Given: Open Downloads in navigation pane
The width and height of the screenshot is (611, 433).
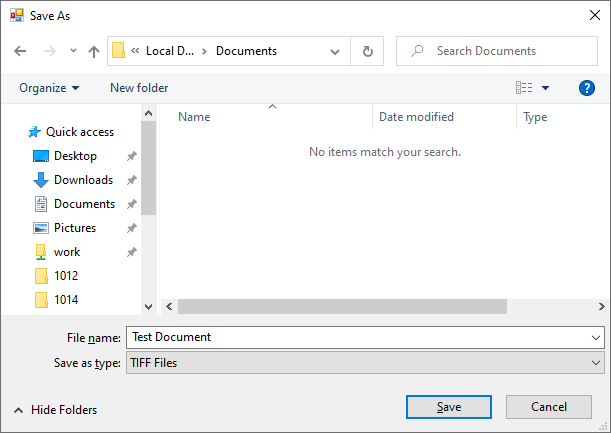Looking at the screenshot, I should tap(73, 180).
